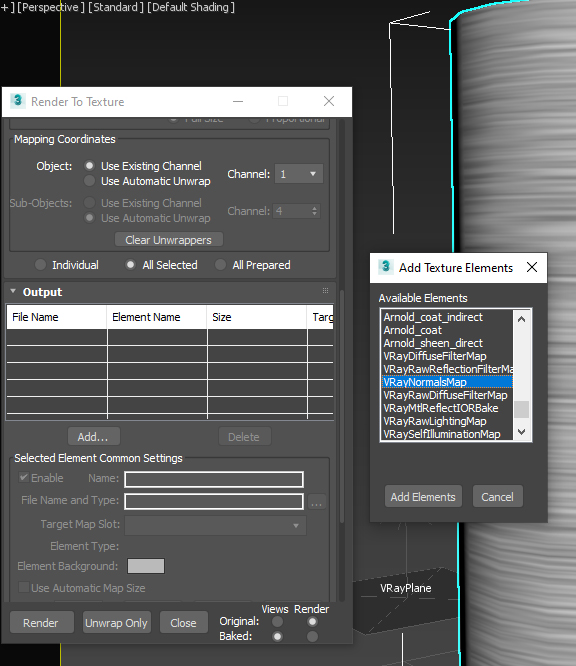Screen dimensions: 576x666
Task: Select VRayDiffuseFilterMap element
Action: pos(447,356)
